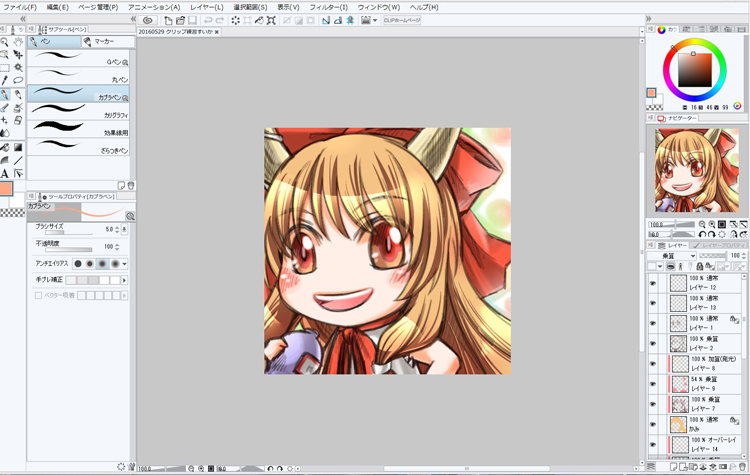Click the New file toolbar icon

(168, 20)
